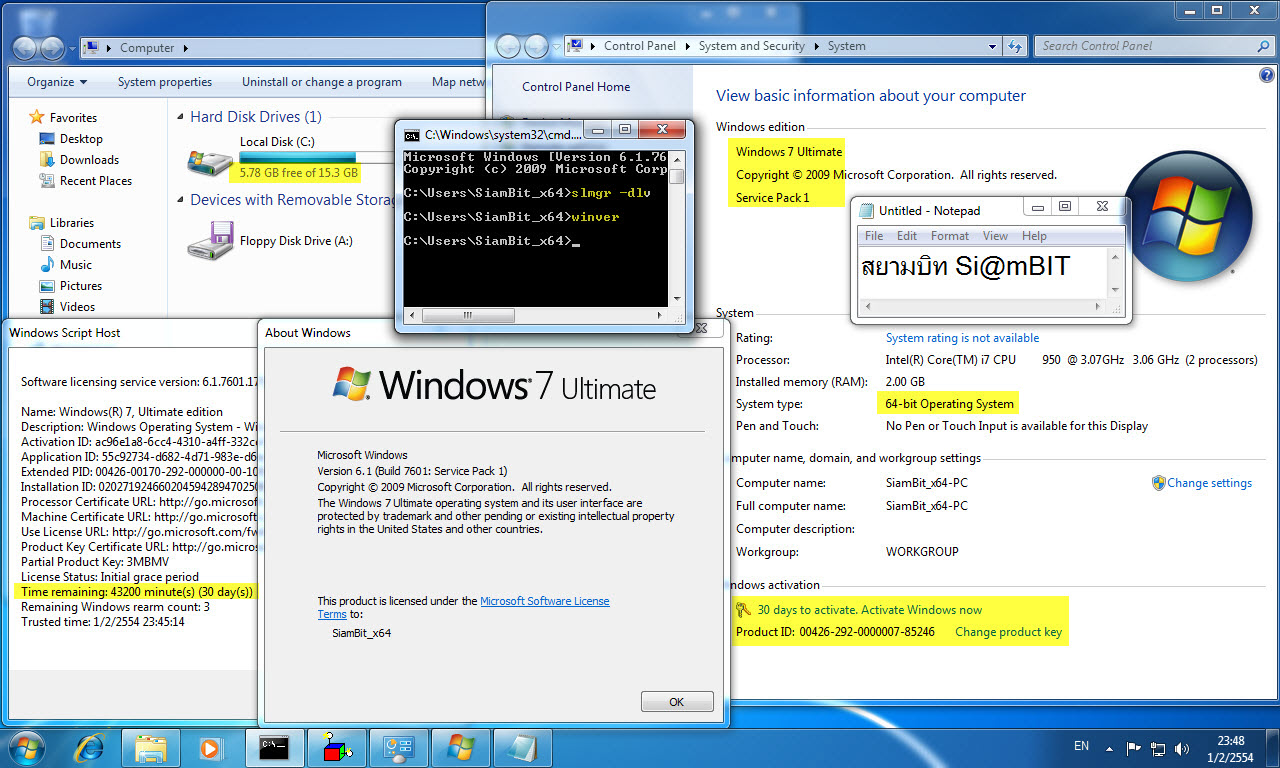Switch to the Command Prompt taskbar button
Screen dimensions: 1280x768
pos(275,747)
